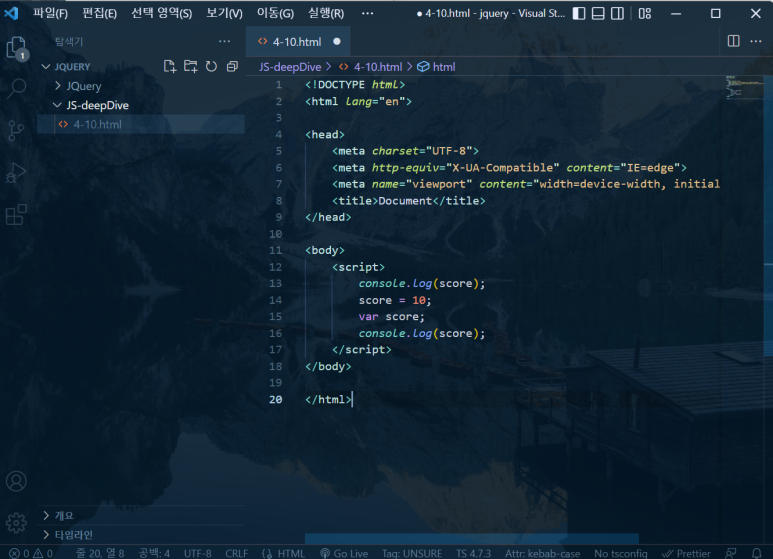This screenshot has width=773, height=559.
Task: Change indentation 공백: 4 setting
Action: coord(154,554)
